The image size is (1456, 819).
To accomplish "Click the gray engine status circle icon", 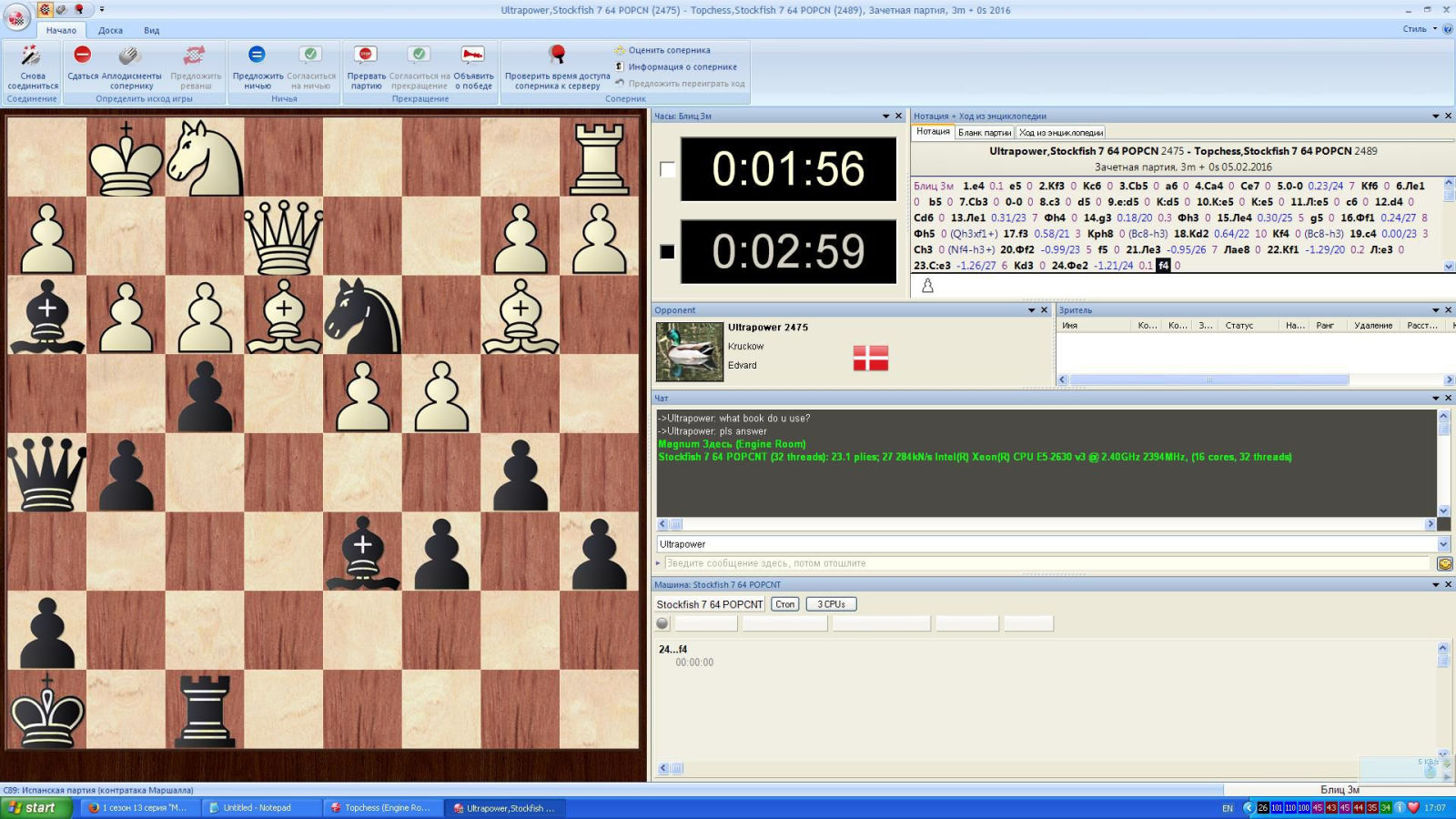I will [x=662, y=623].
